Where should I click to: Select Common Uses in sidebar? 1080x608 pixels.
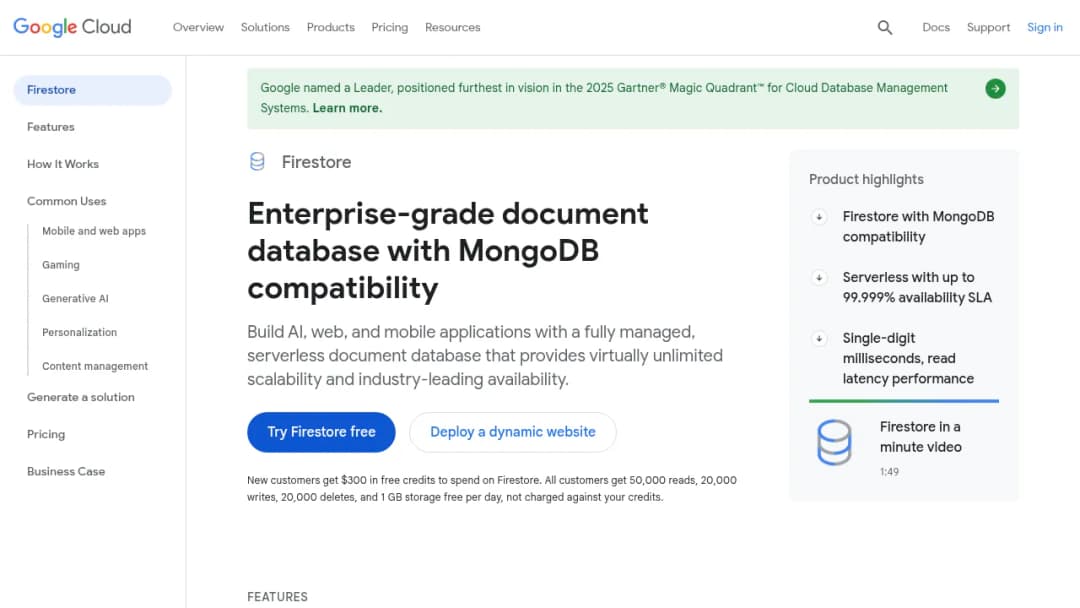(x=67, y=201)
